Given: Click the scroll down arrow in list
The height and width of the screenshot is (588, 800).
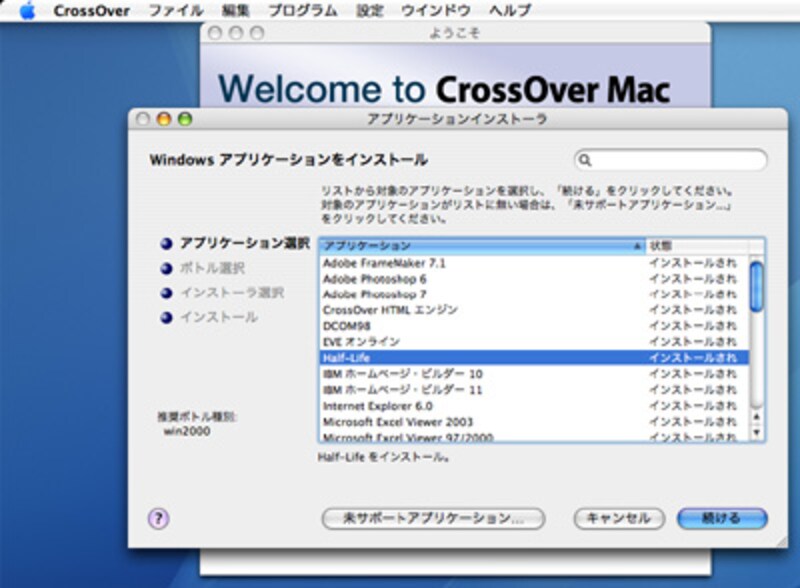Looking at the screenshot, I should pos(757,433).
